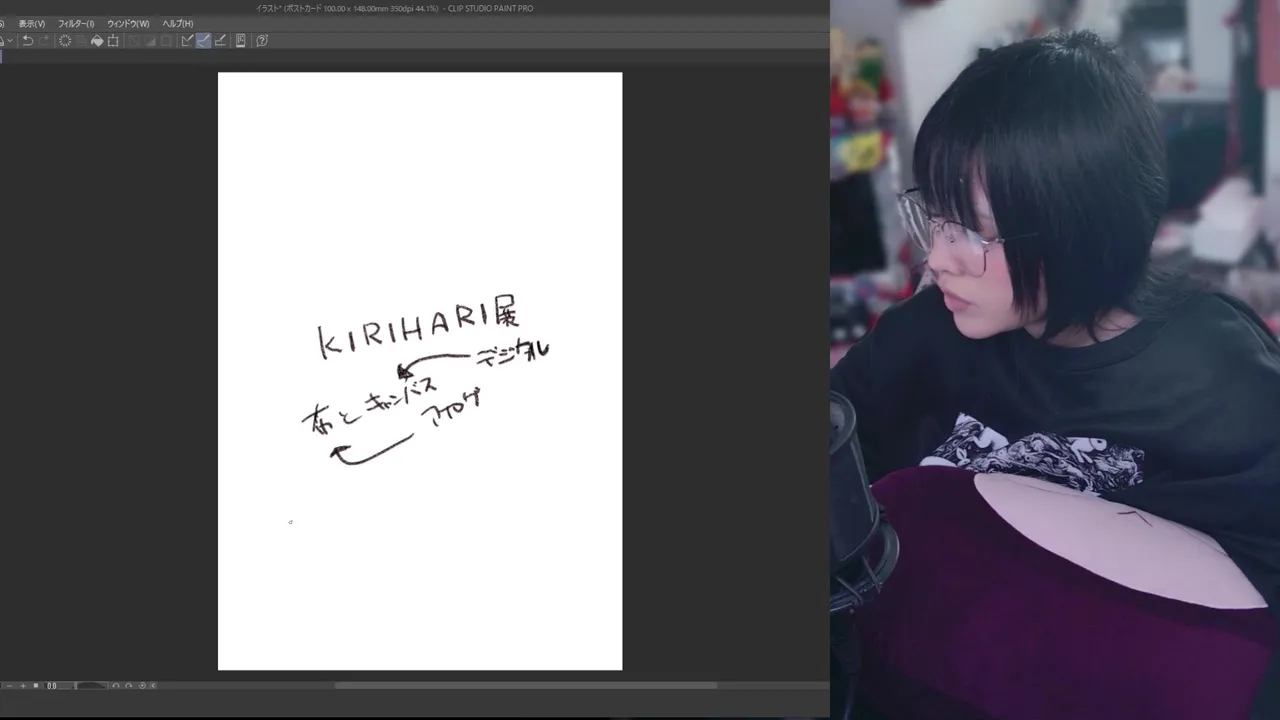1280x720 pixels.
Task: Toggle Snap to Grid icon
Action: click(220, 41)
